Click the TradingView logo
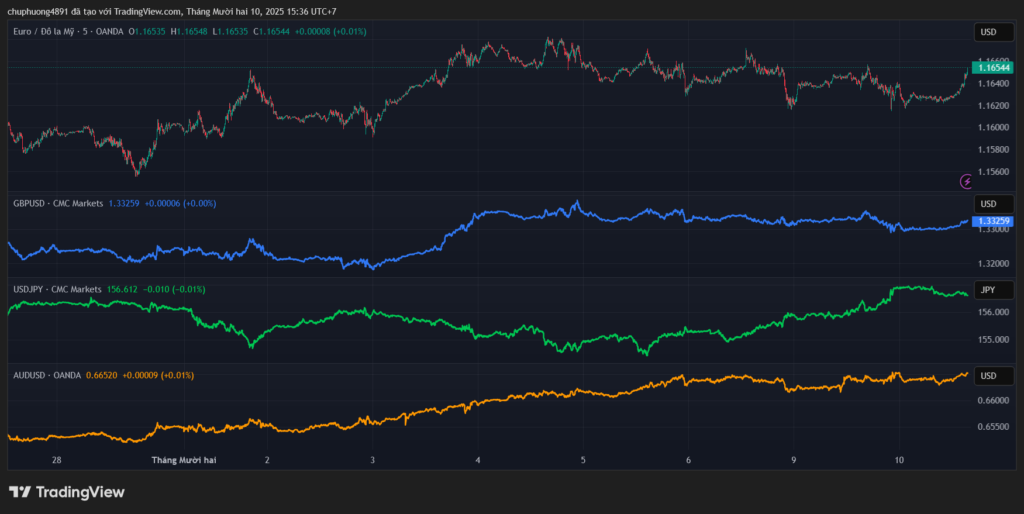The image size is (1024, 514). pos(66,492)
